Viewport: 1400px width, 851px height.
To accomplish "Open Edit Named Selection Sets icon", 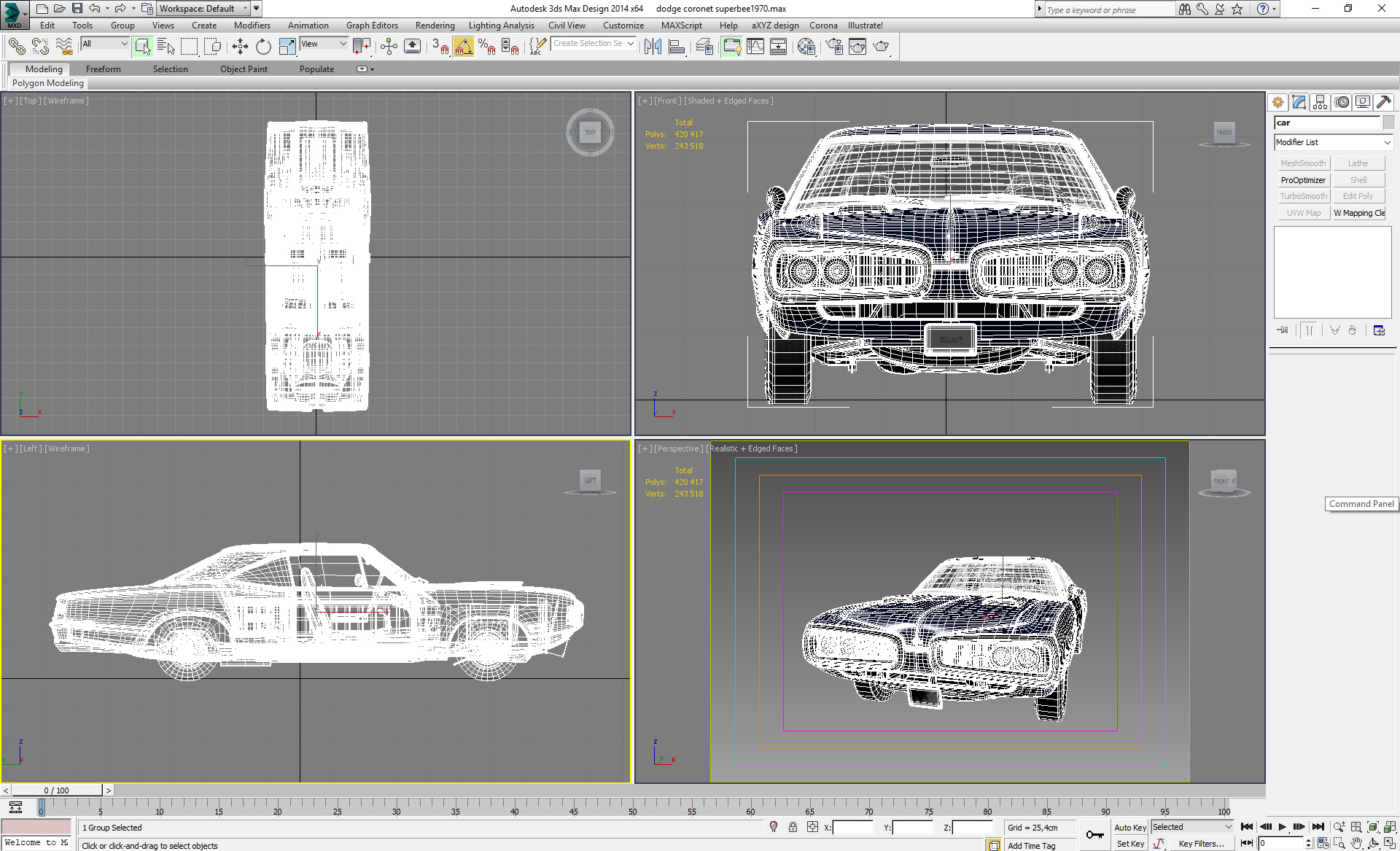I will click(537, 47).
